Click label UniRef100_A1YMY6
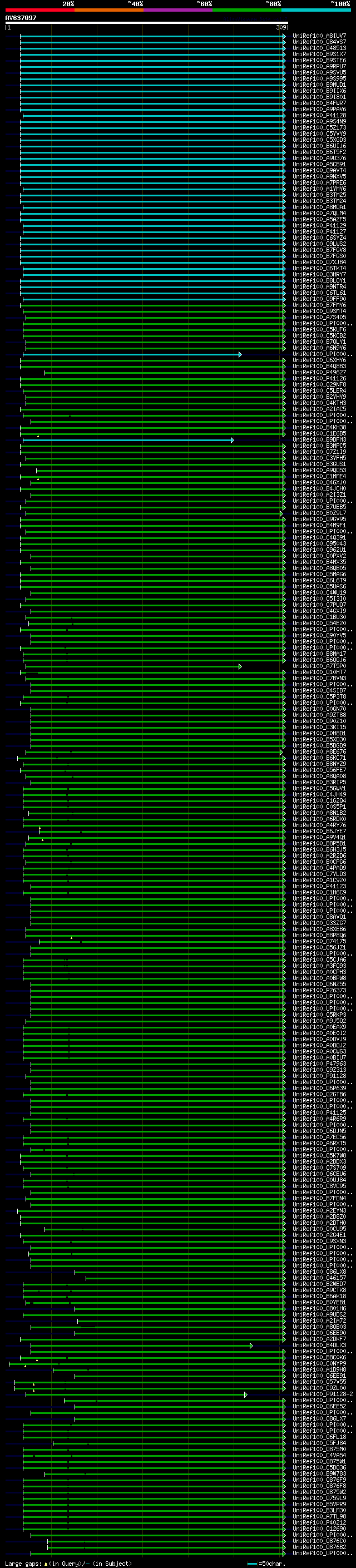356x1568 pixels. pyautogui.click(x=319, y=189)
